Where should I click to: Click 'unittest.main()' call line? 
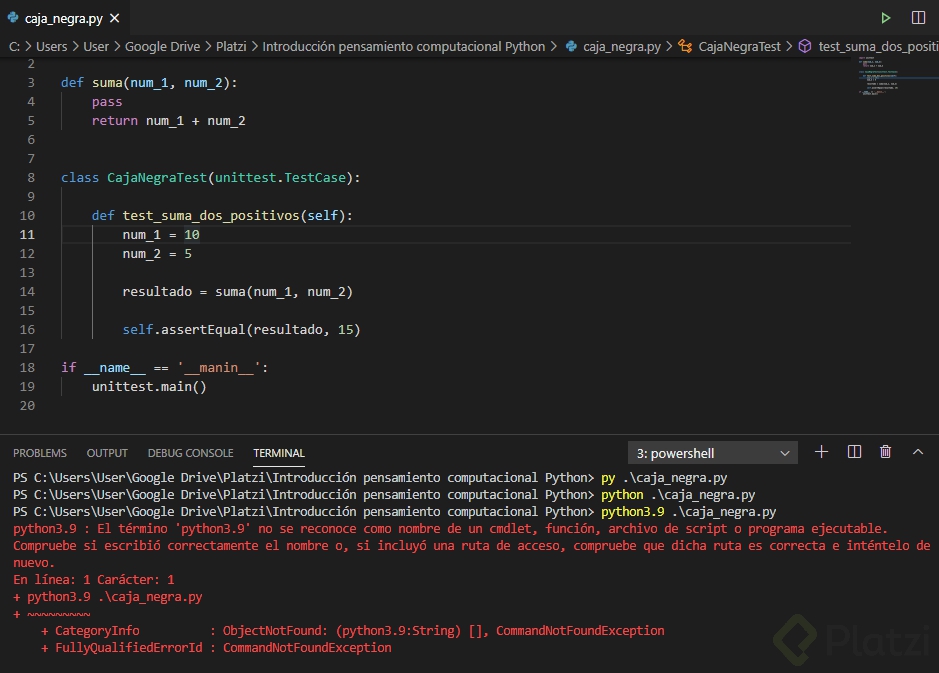click(x=149, y=387)
